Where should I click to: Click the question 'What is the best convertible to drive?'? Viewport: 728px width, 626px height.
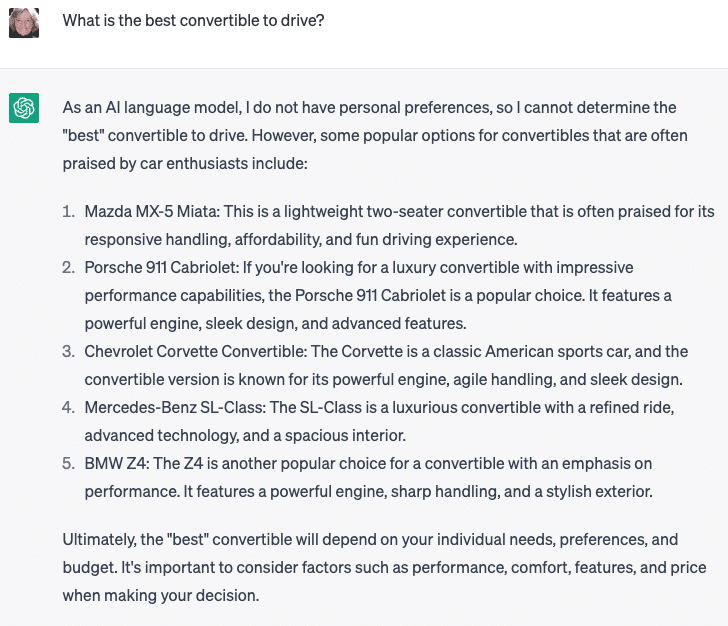point(193,20)
